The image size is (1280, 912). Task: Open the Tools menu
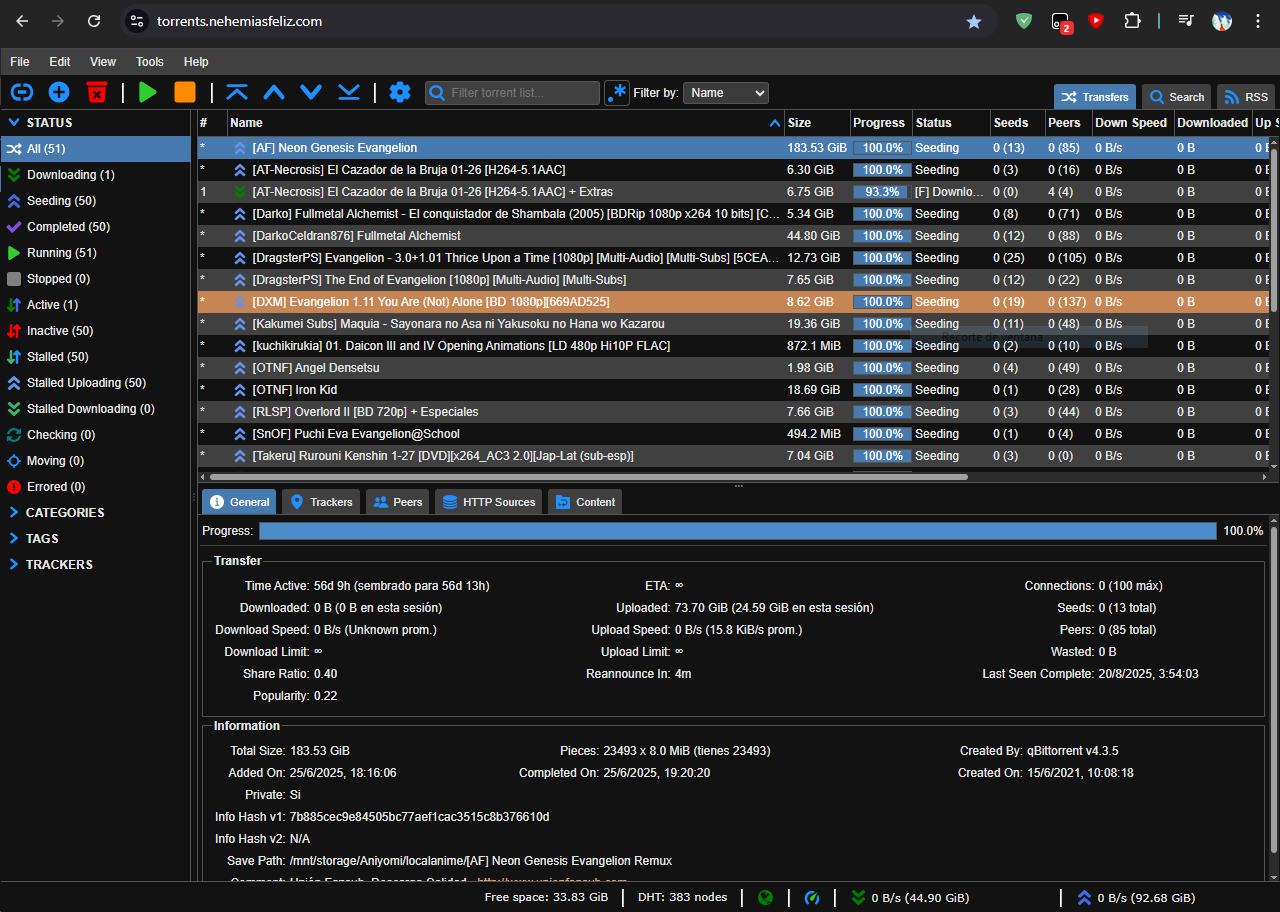[x=150, y=61]
